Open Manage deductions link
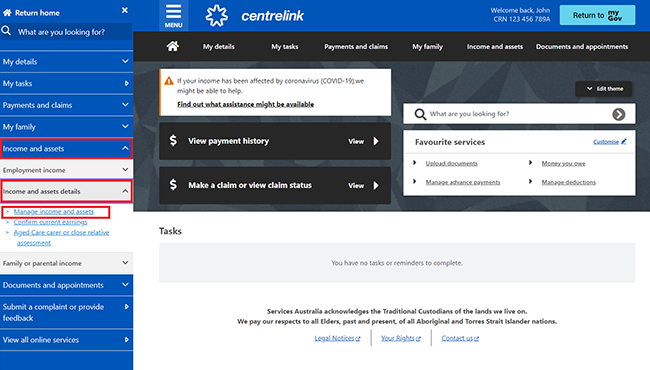 coord(568,182)
